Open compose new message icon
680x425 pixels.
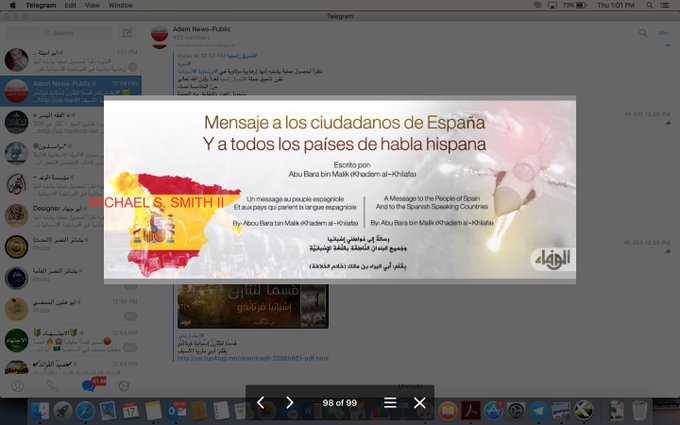(127, 33)
